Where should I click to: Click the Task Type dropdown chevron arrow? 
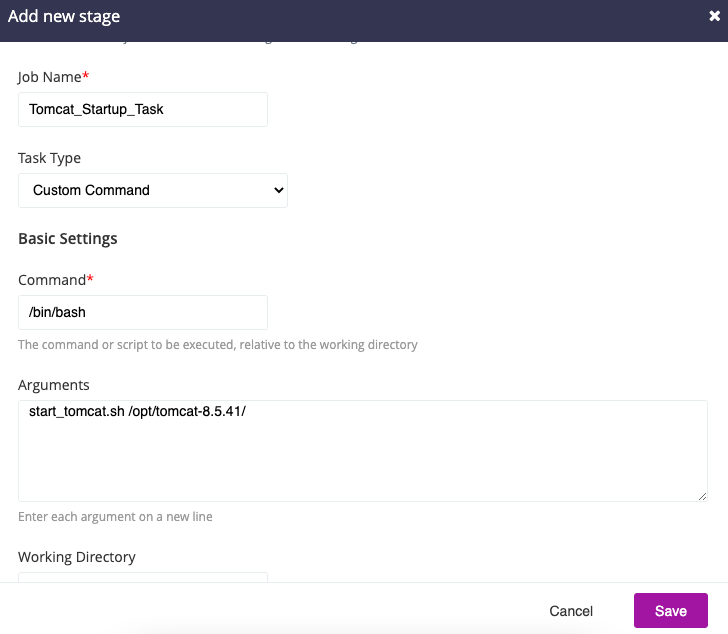click(278, 190)
